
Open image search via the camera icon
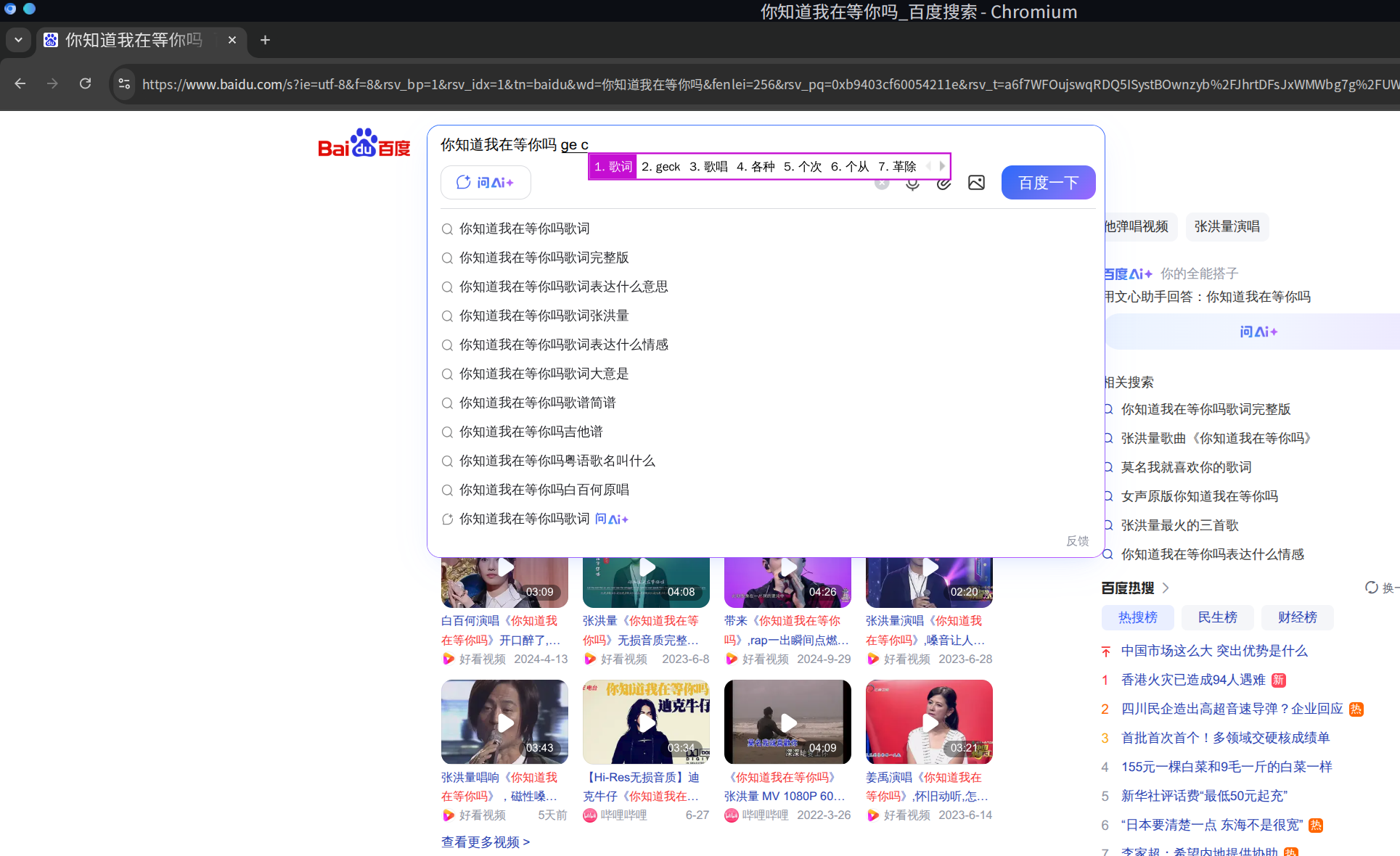pyautogui.click(x=976, y=182)
